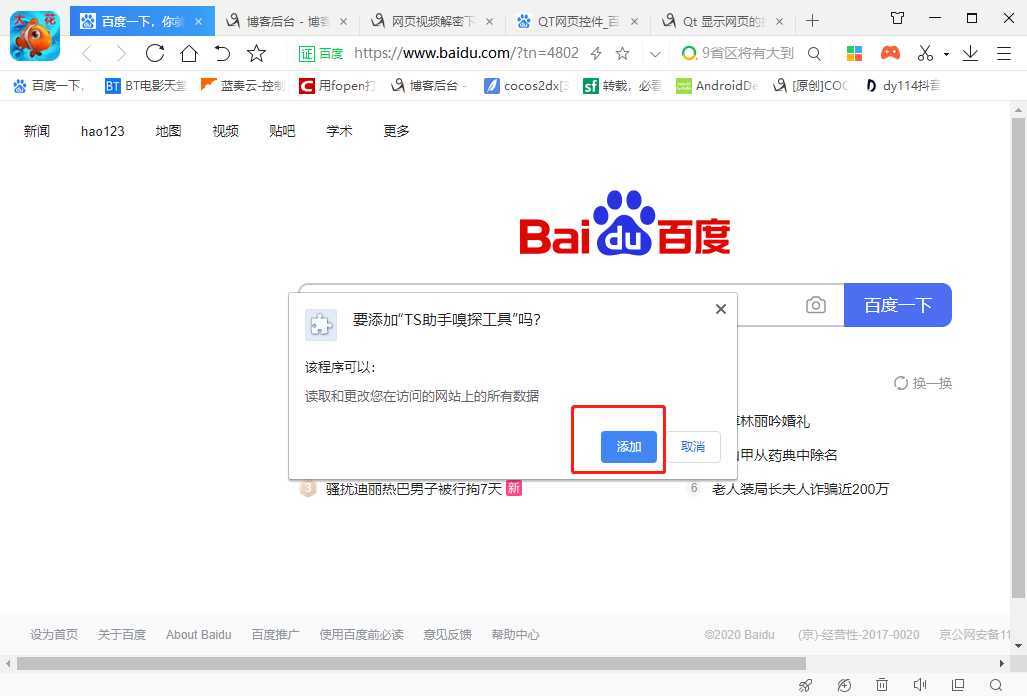Open the browser main menu hamburger
The width and height of the screenshot is (1027, 696).
tap(1003, 53)
